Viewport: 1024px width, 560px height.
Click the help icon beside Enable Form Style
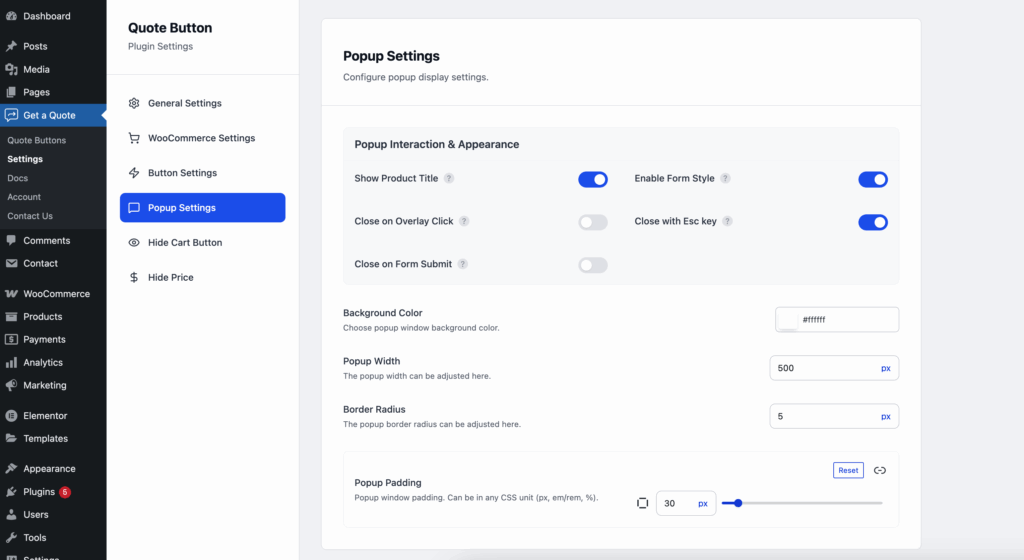pyautogui.click(x=725, y=179)
